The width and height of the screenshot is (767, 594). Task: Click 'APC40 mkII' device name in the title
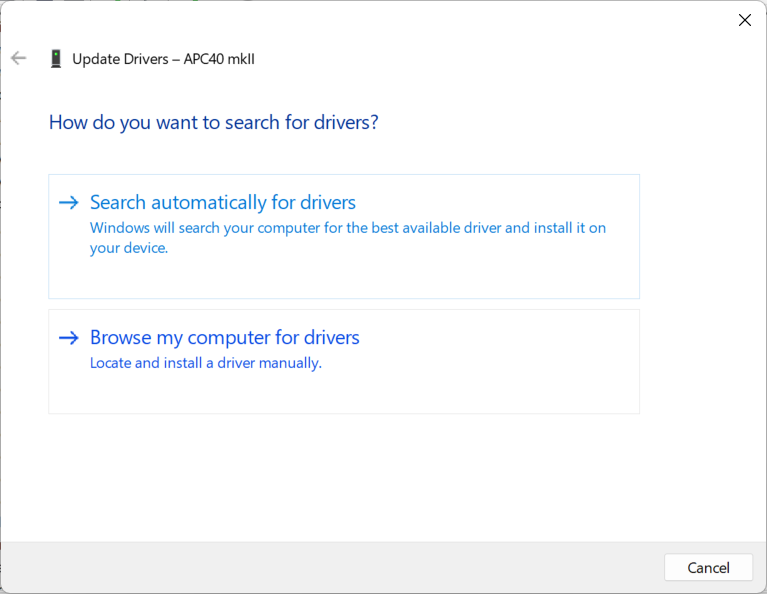220,59
